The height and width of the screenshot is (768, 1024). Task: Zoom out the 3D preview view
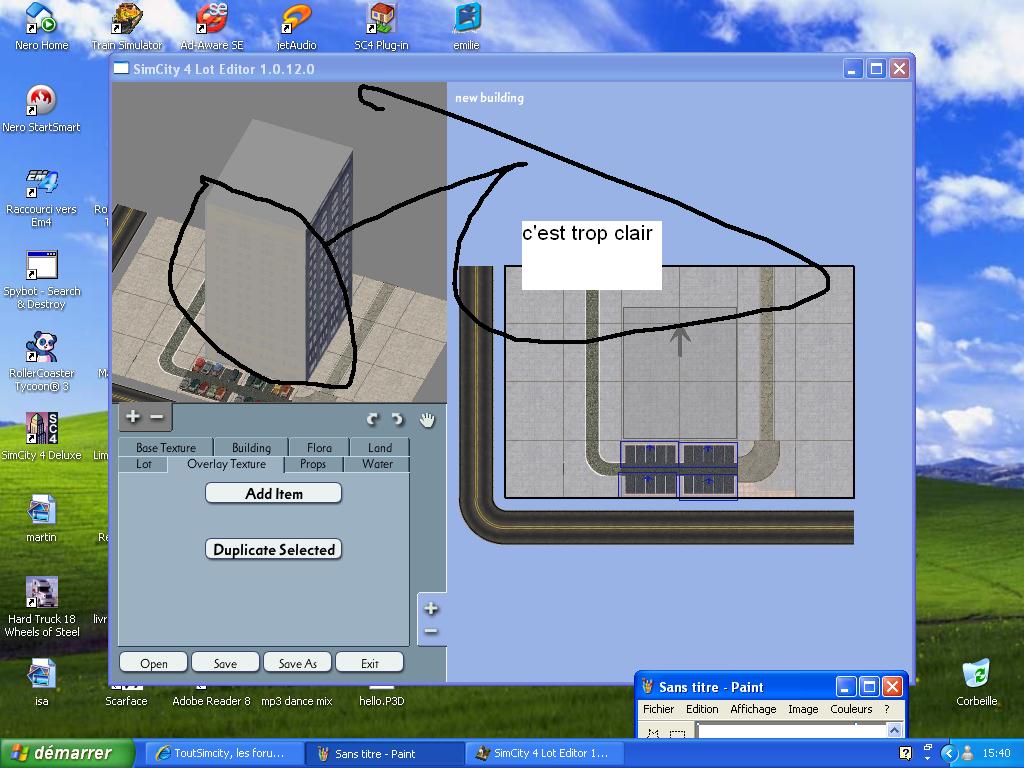coord(157,417)
